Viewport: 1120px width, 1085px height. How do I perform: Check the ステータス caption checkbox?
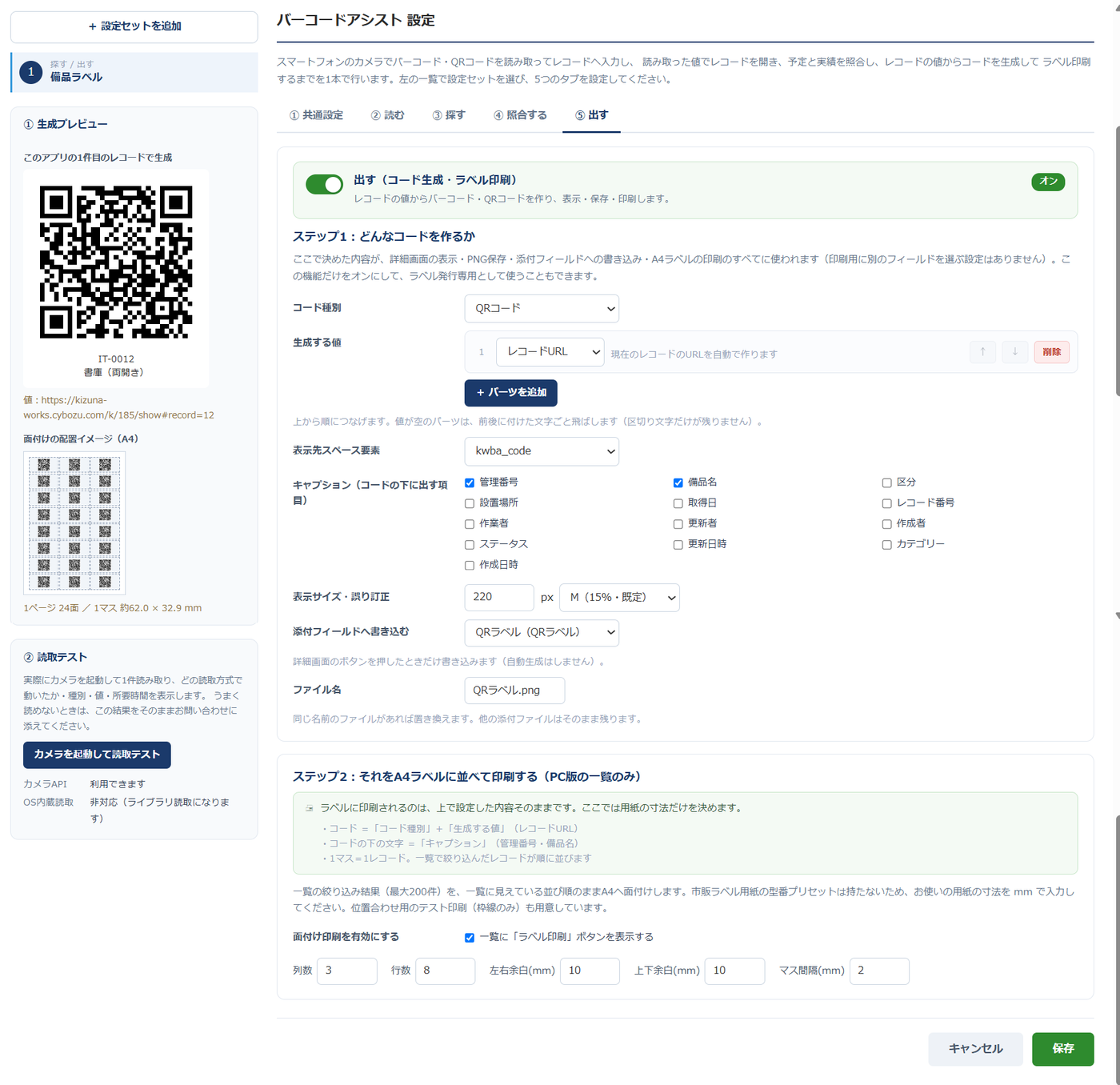pyautogui.click(x=470, y=545)
